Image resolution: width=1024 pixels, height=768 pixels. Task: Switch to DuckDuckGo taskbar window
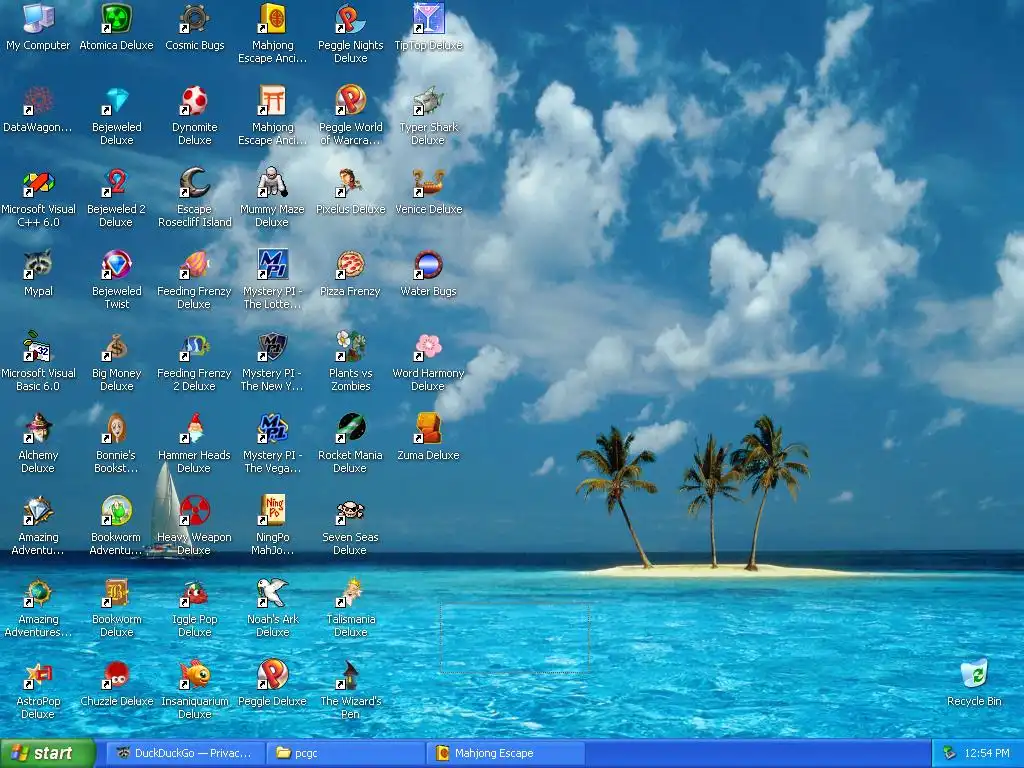point(186,753)
